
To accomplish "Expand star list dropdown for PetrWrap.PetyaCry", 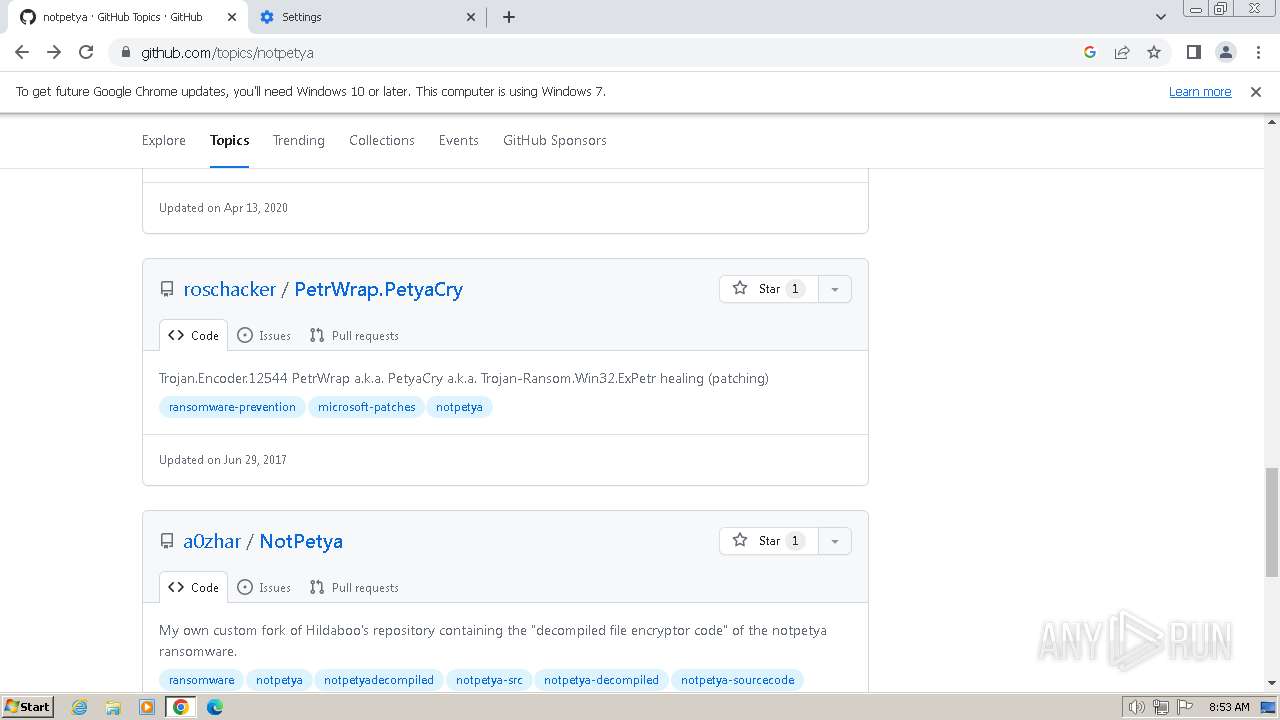I will pyautogui.click(x=834, y=289).
